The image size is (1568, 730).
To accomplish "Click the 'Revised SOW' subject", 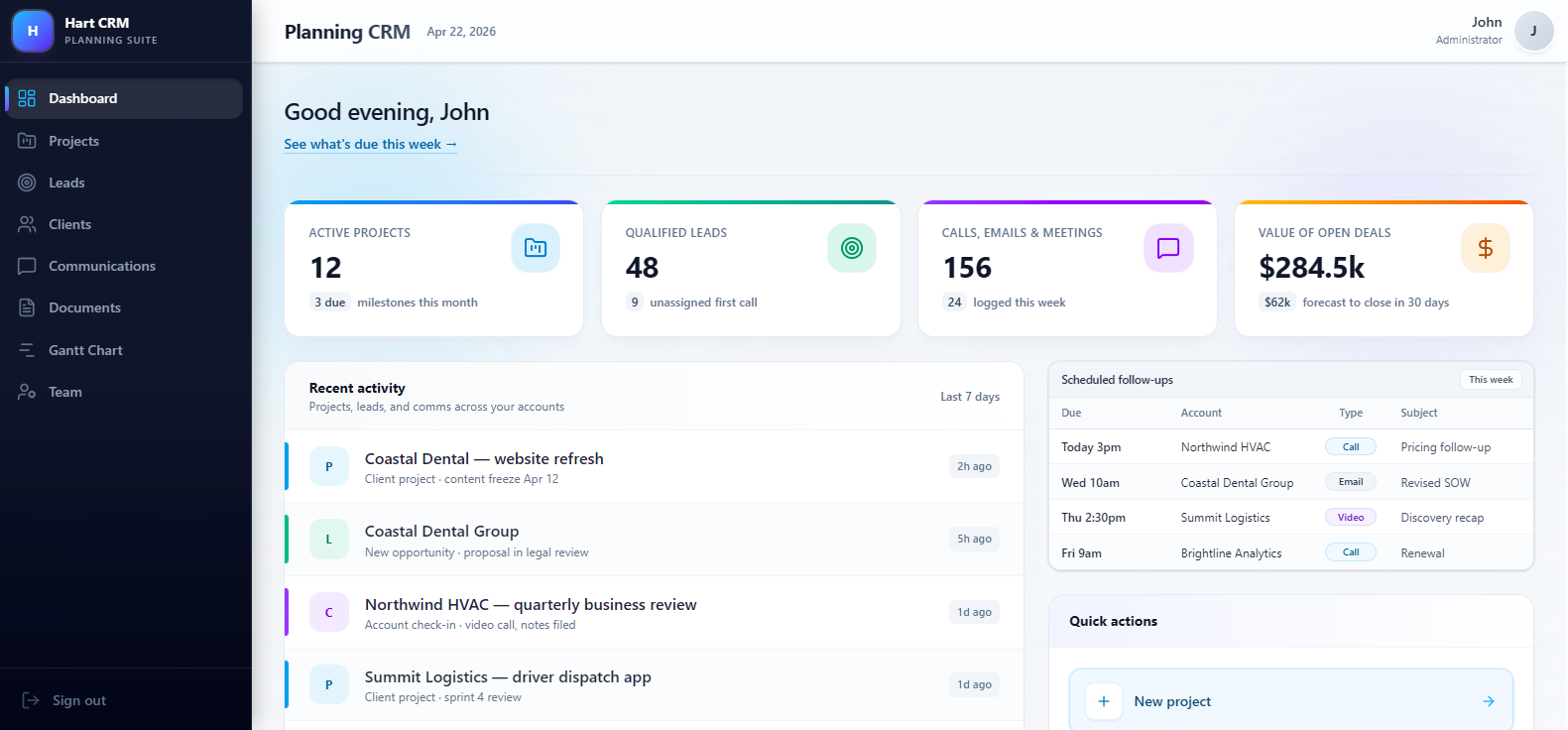I will 1435,483.
